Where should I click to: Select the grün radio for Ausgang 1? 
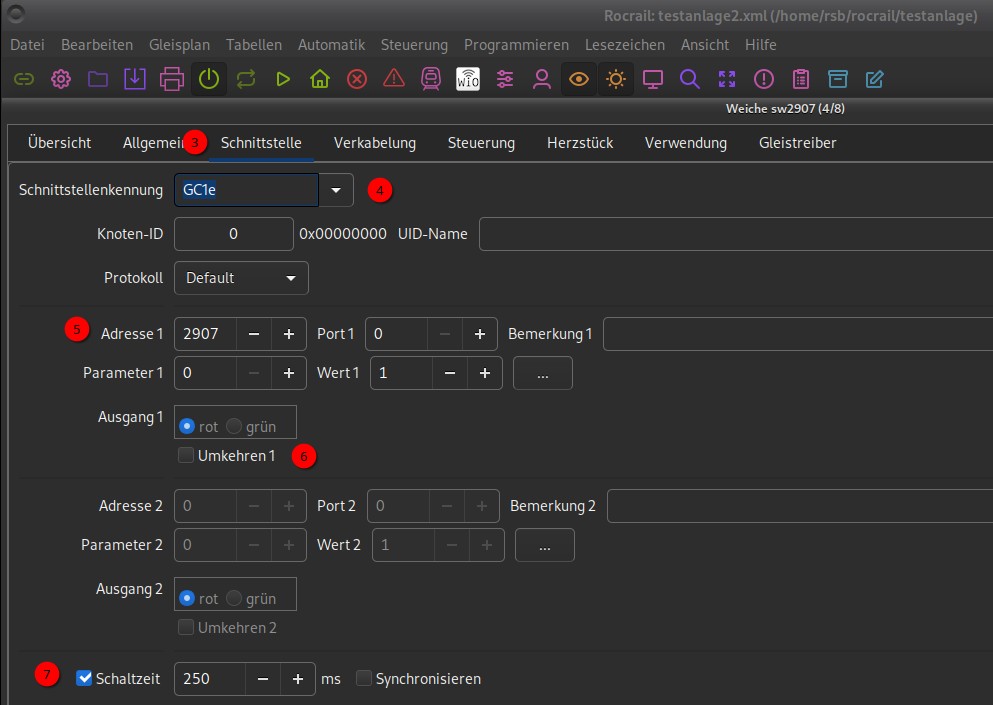pos(235,427)
